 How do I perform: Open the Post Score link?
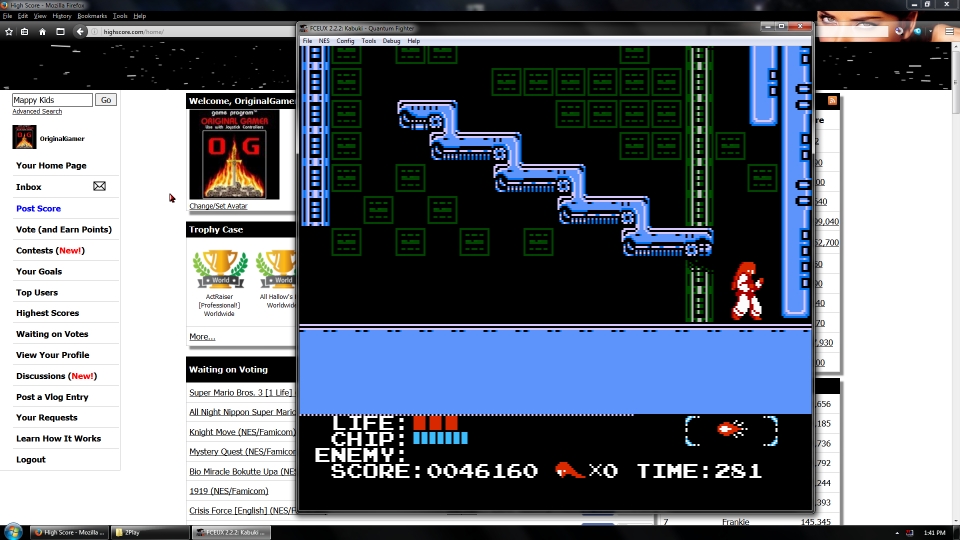tap(38, 209)
